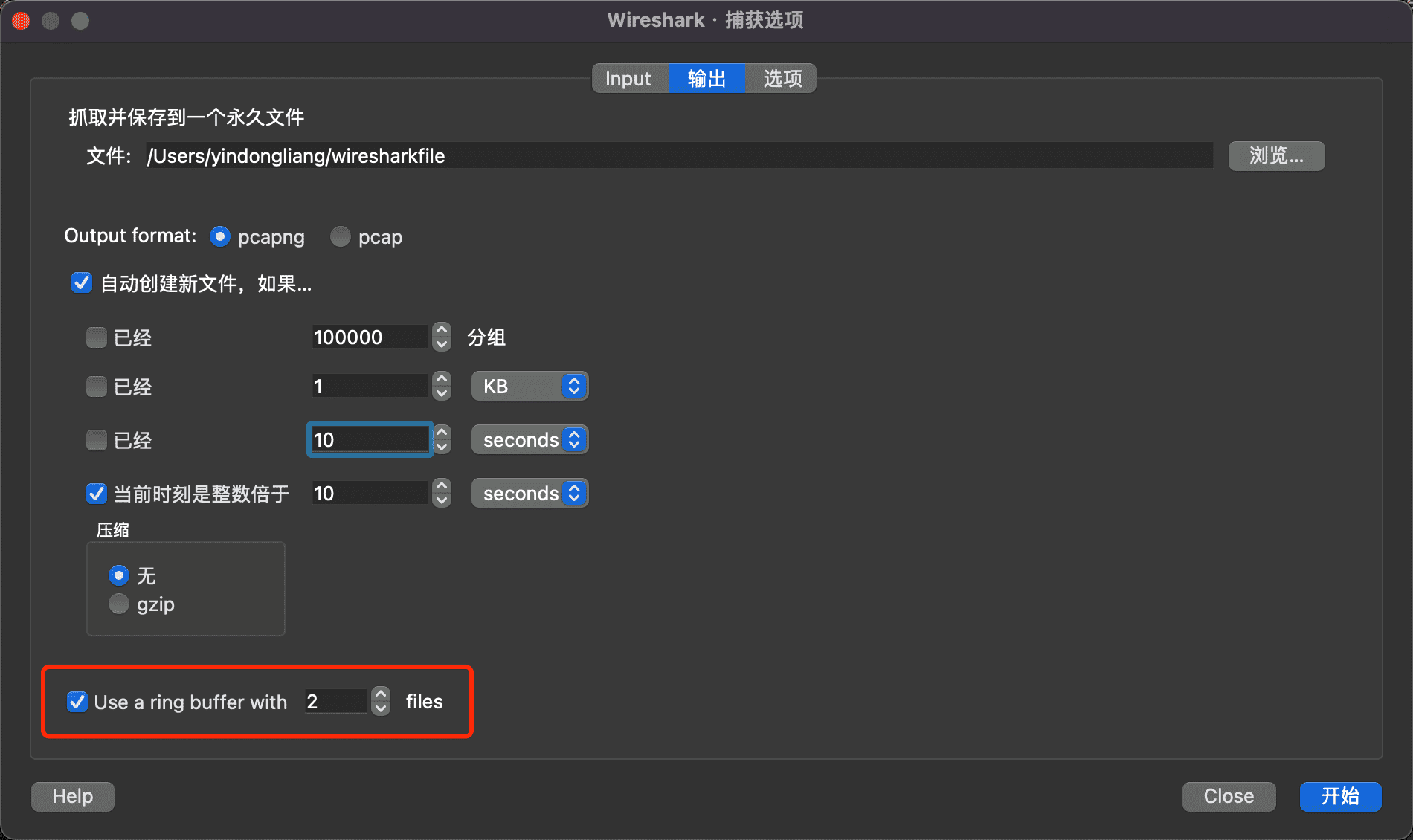Select 无 compression option
The height and width of the screenshot is (840, 1413).
pyautogui.click(x=119, y=575)
